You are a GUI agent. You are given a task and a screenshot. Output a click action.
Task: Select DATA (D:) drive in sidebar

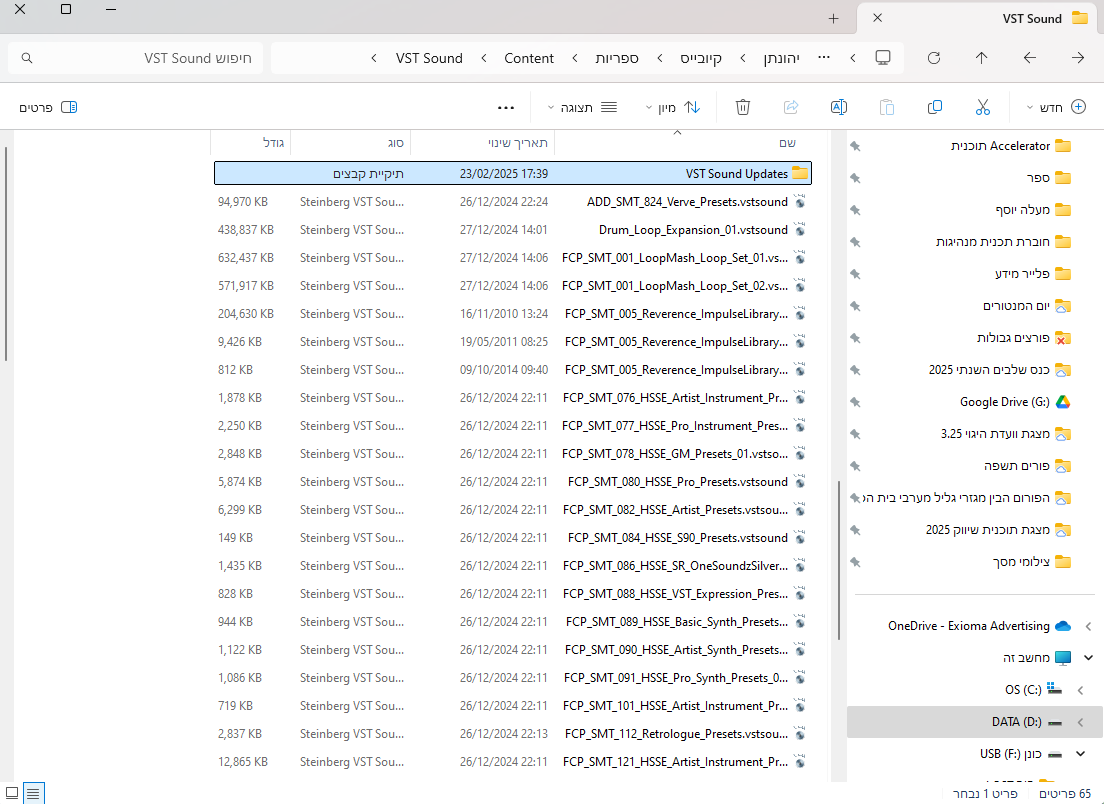[x=974, y=722]
